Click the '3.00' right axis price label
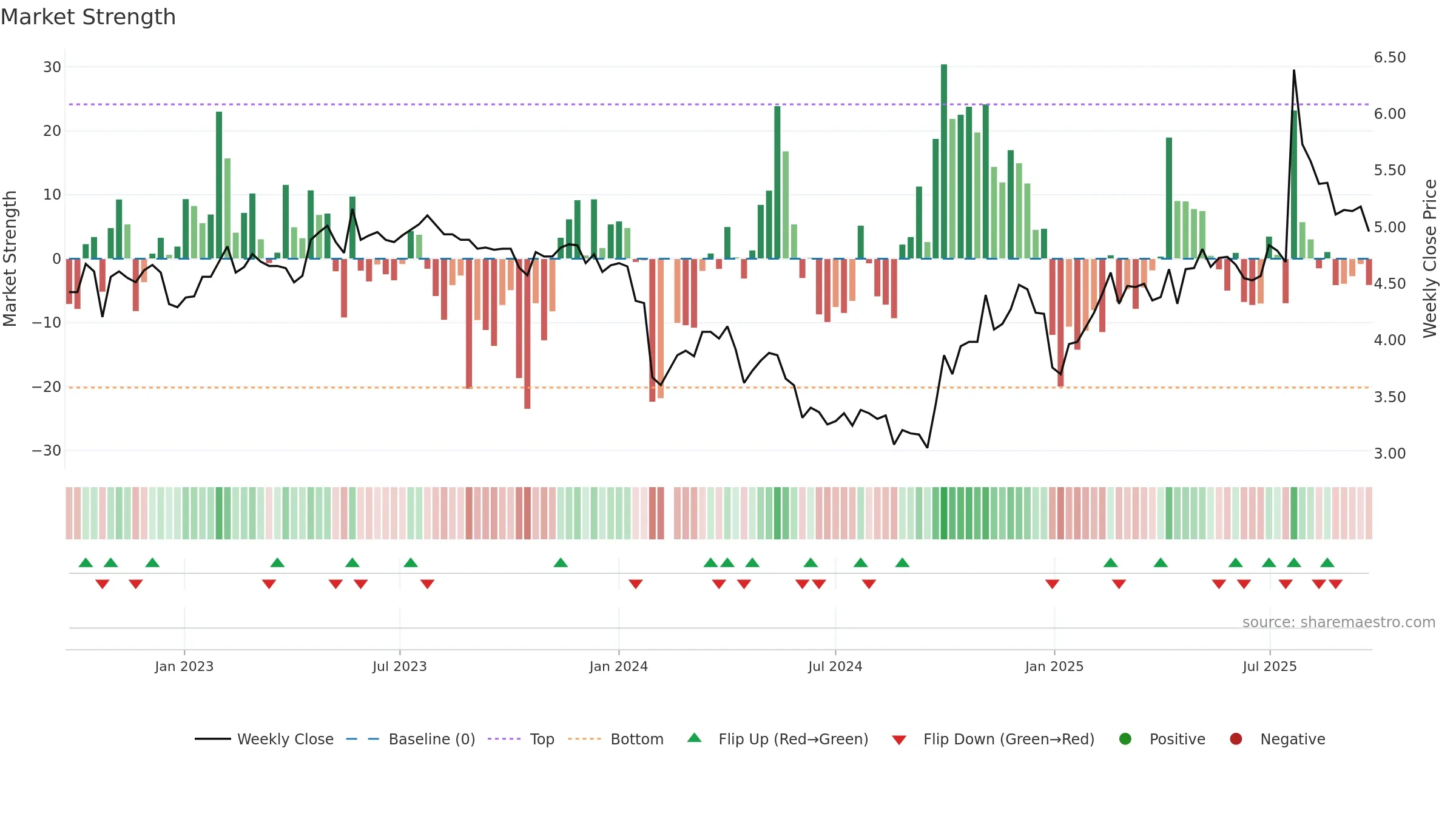Viewport: 1456px width, 819px height. (1390, 453)
